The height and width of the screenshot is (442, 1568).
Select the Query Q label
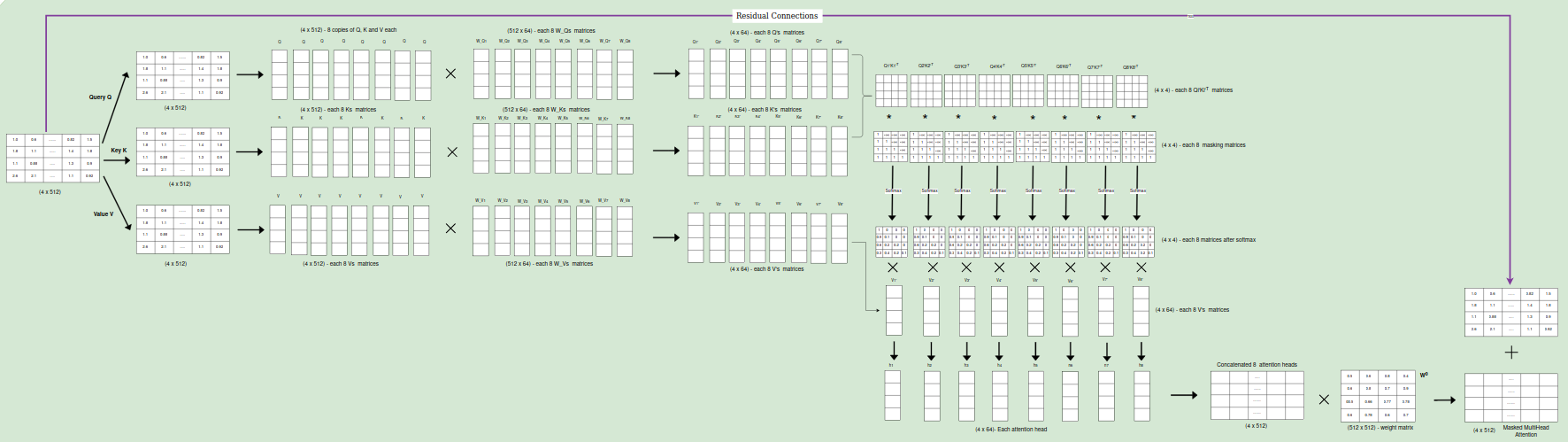pos(100,97)
